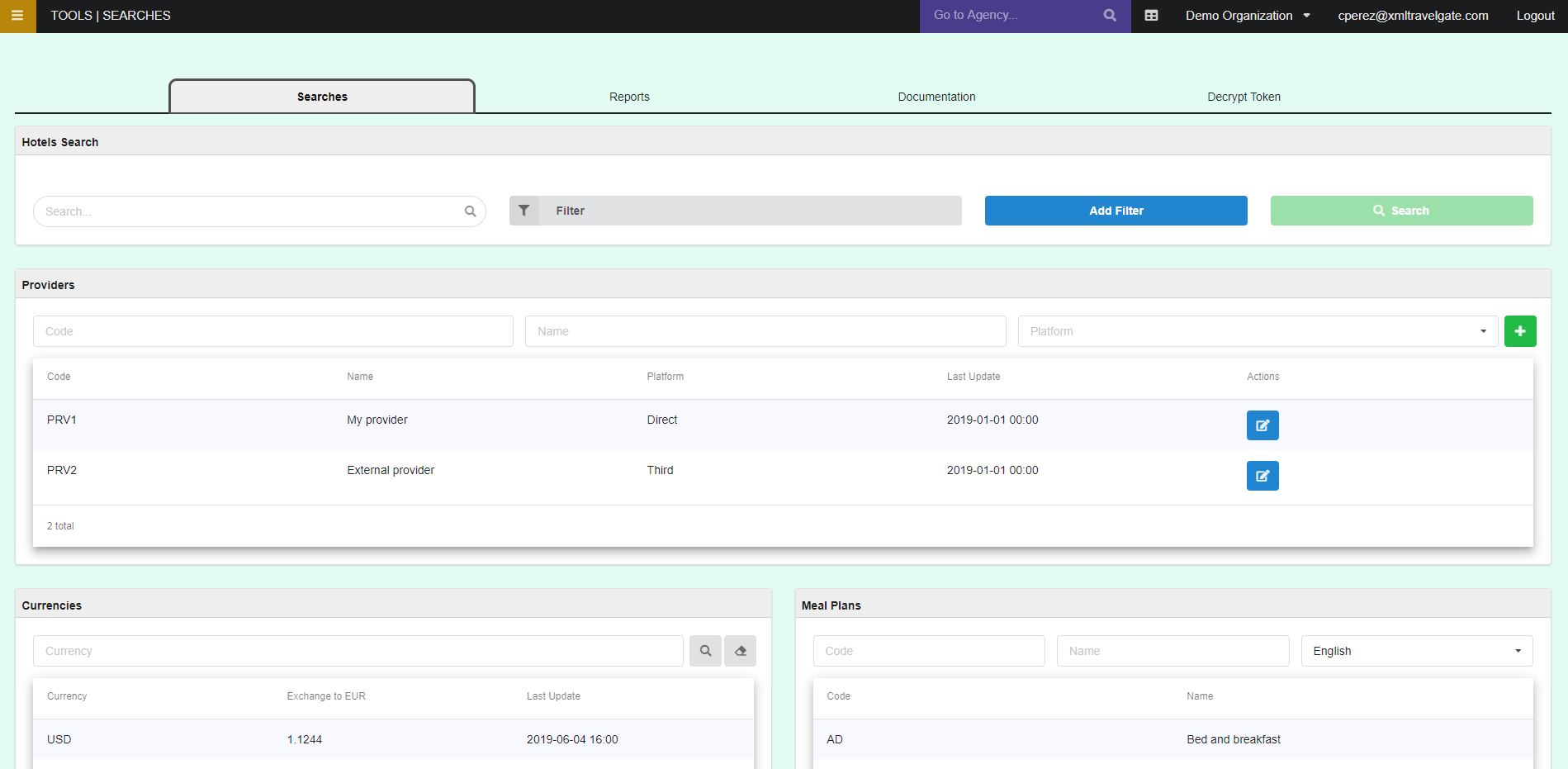Viewport: 1568px width, 769px height.
Task: Click the green Search button
Action: click(x=1402, y=211)
